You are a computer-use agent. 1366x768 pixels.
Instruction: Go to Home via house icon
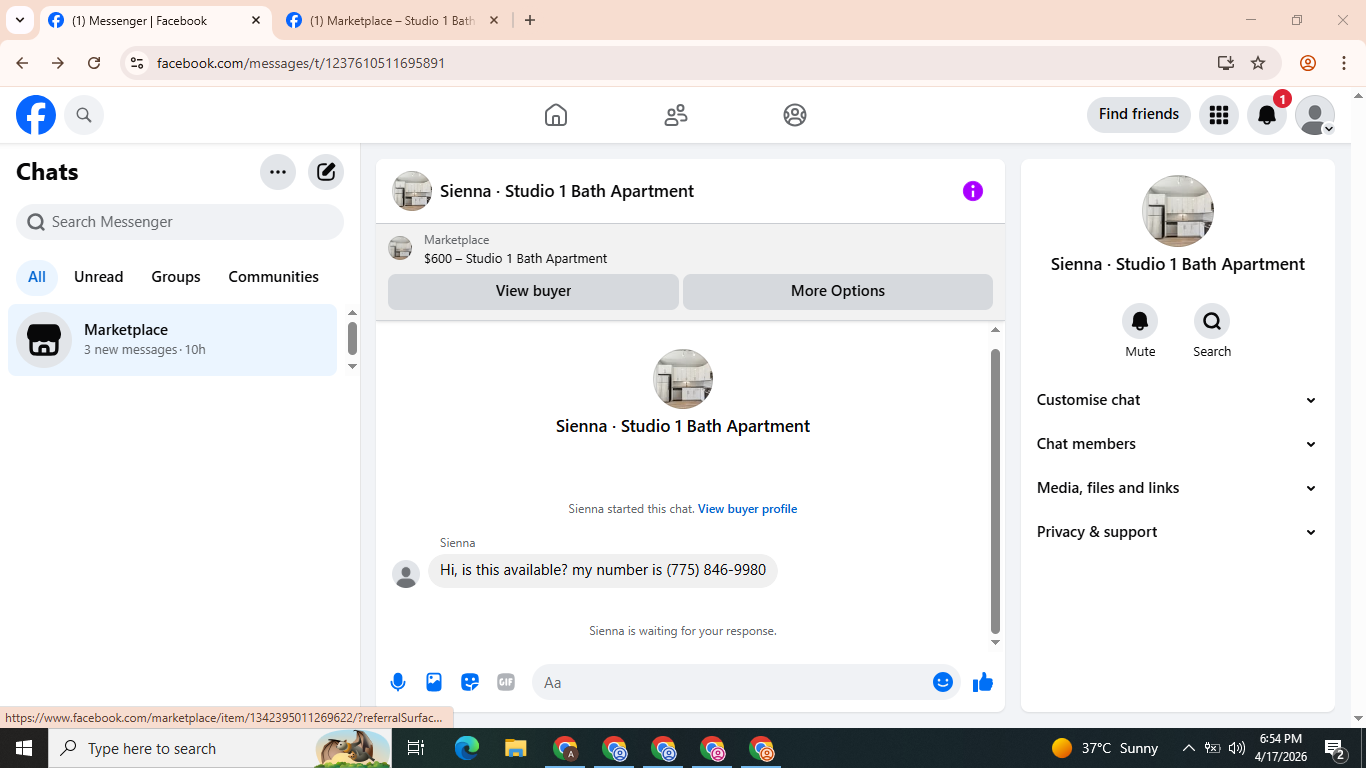point(556,115)
